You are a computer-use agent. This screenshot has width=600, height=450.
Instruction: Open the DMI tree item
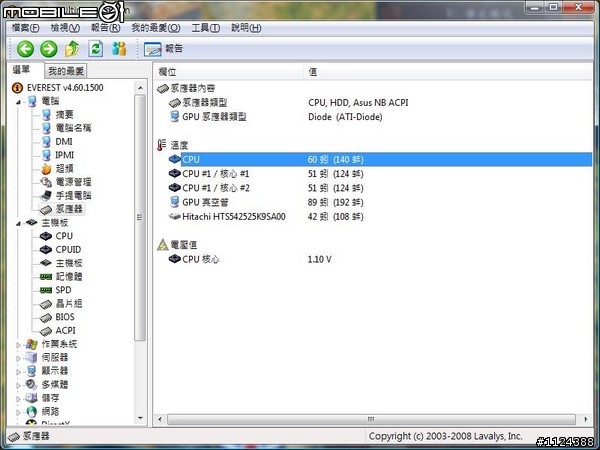click(64, 142)
